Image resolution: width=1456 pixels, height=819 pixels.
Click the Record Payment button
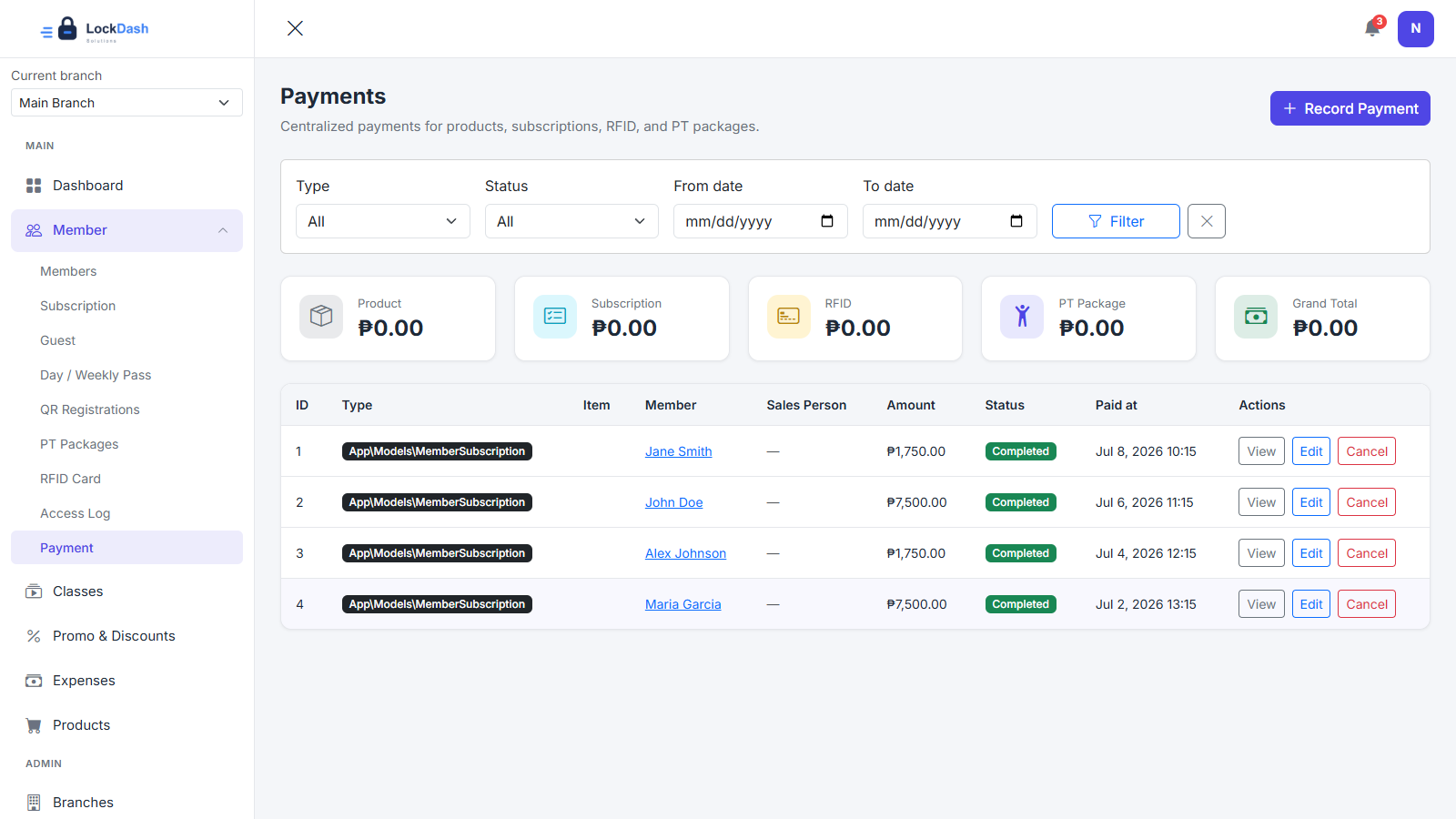coord(1350,108)
